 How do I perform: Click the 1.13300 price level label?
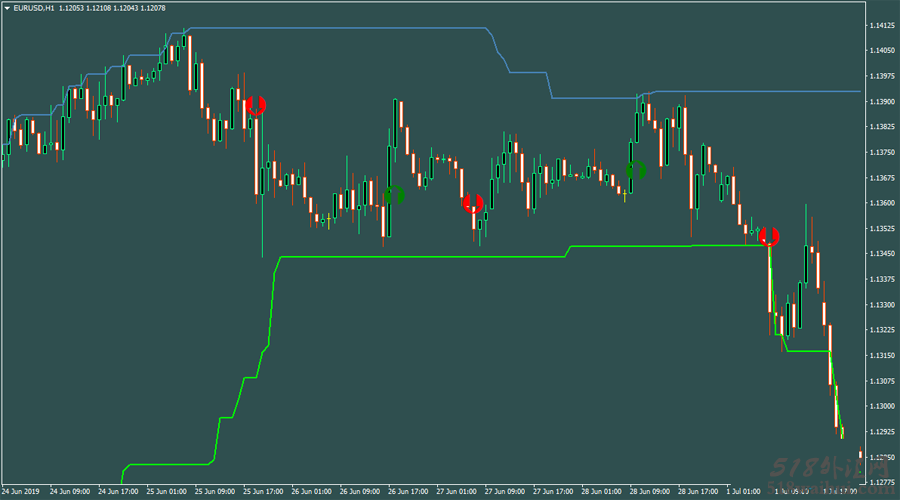882,305
